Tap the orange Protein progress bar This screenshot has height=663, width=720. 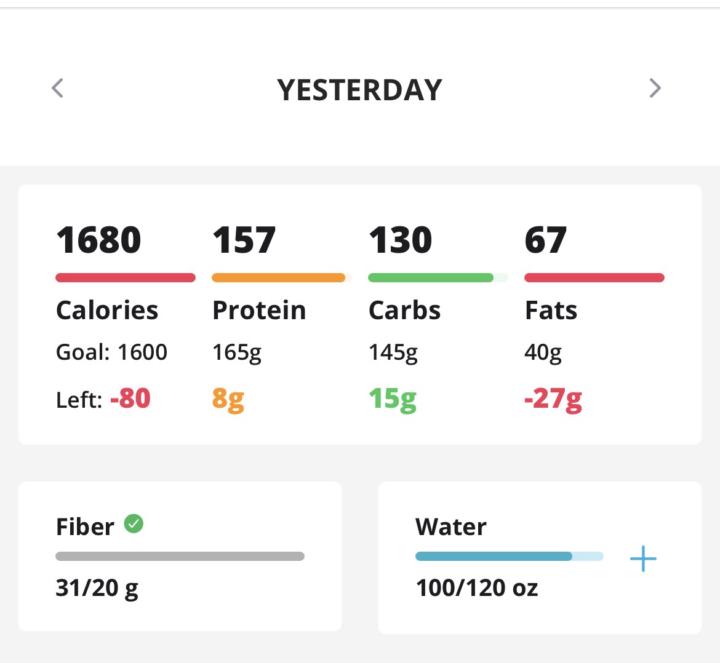[278, 277]
